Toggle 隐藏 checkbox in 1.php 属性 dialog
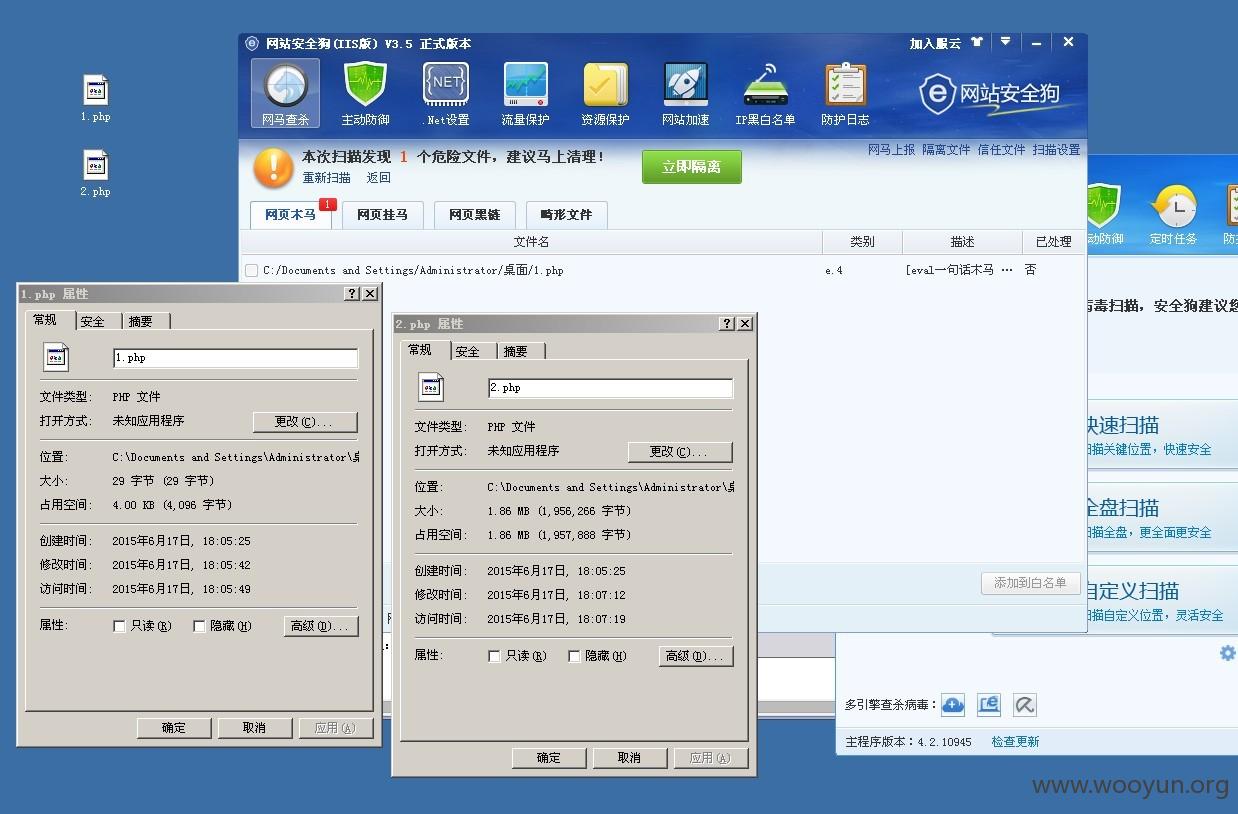 pos(199,626)
